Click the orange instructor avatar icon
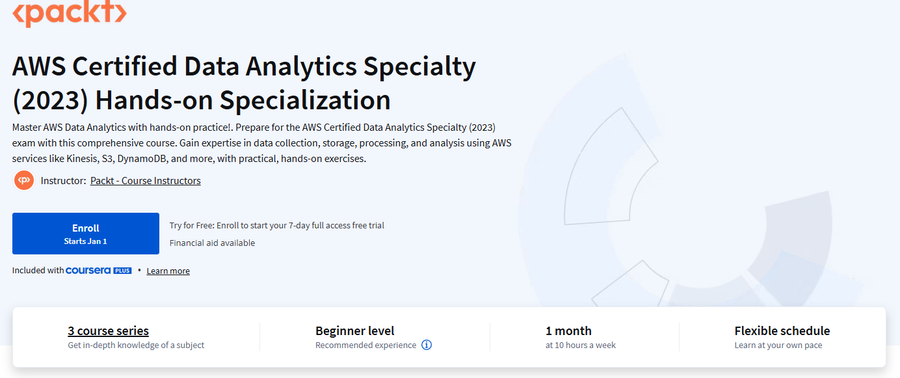This screenshot has width=900, height=378. [24, 181]
